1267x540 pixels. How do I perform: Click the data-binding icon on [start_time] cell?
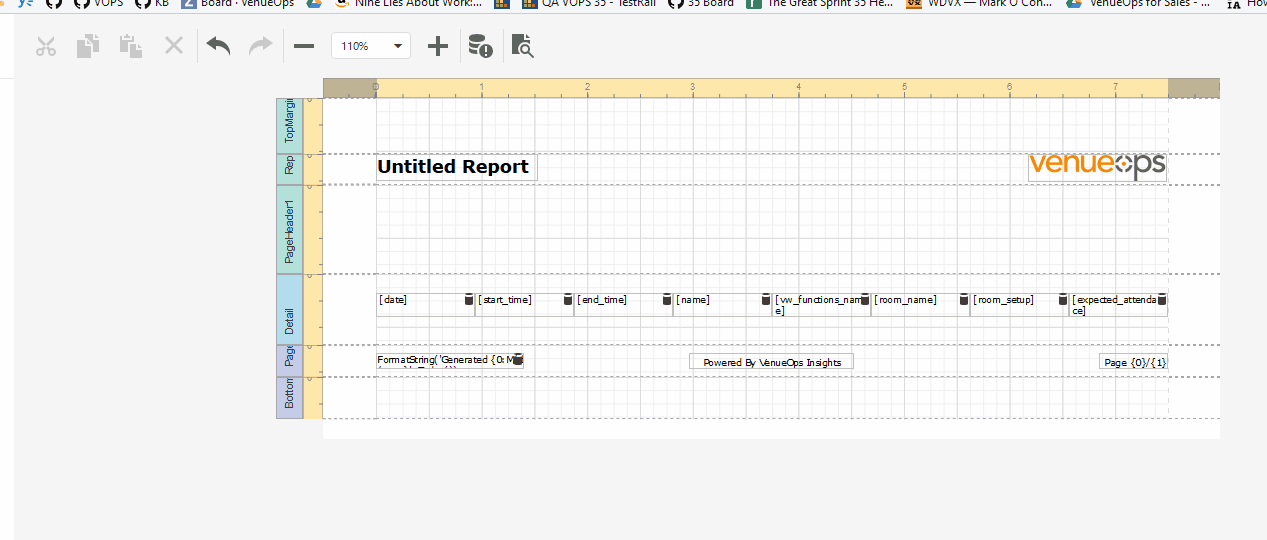(568, 299)
